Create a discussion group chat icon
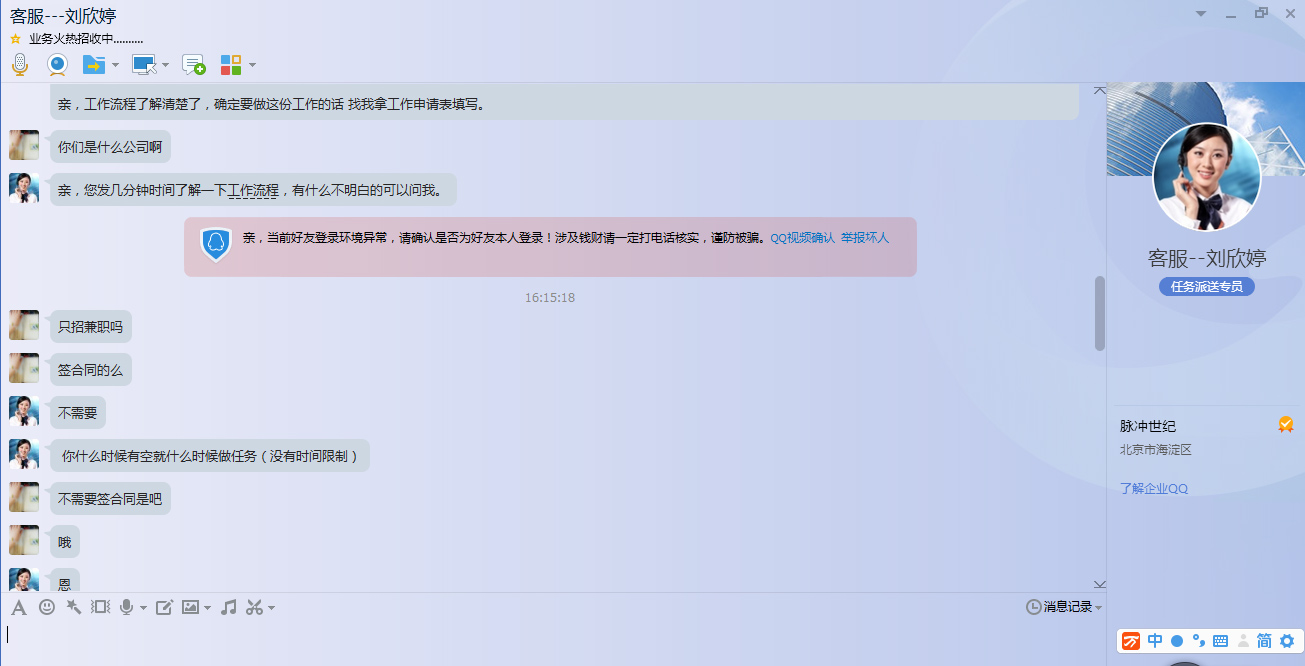 pos(194,65)
